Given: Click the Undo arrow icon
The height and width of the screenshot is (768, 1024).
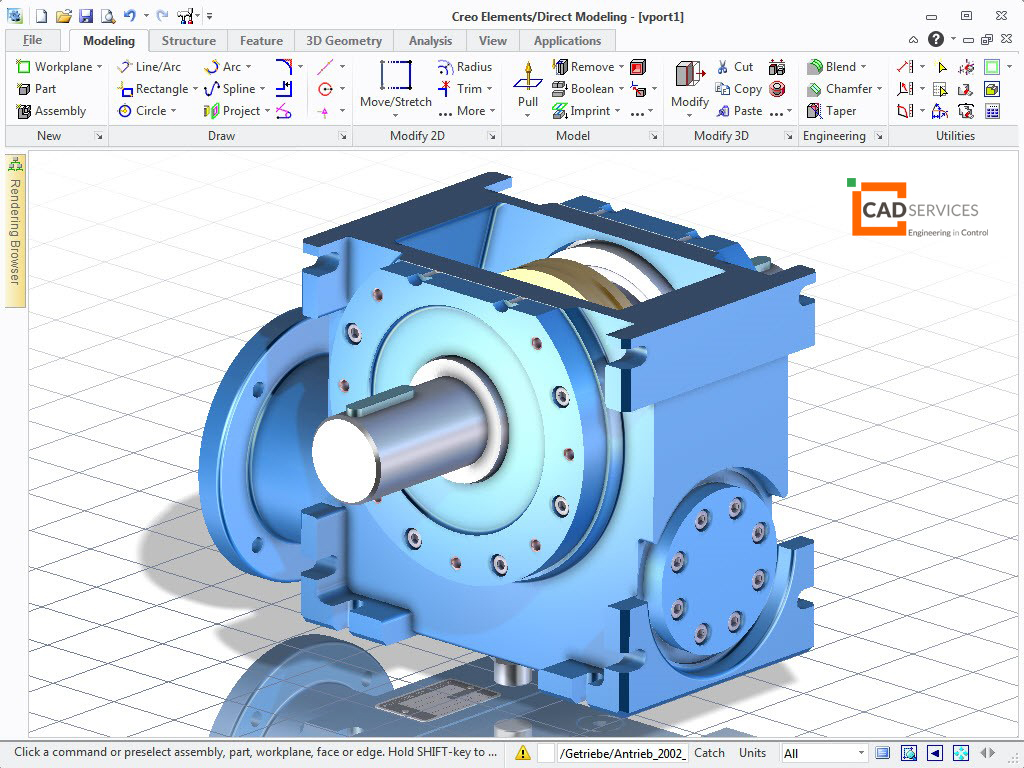Looking at the screenshot, I should (x=129, y=16).
